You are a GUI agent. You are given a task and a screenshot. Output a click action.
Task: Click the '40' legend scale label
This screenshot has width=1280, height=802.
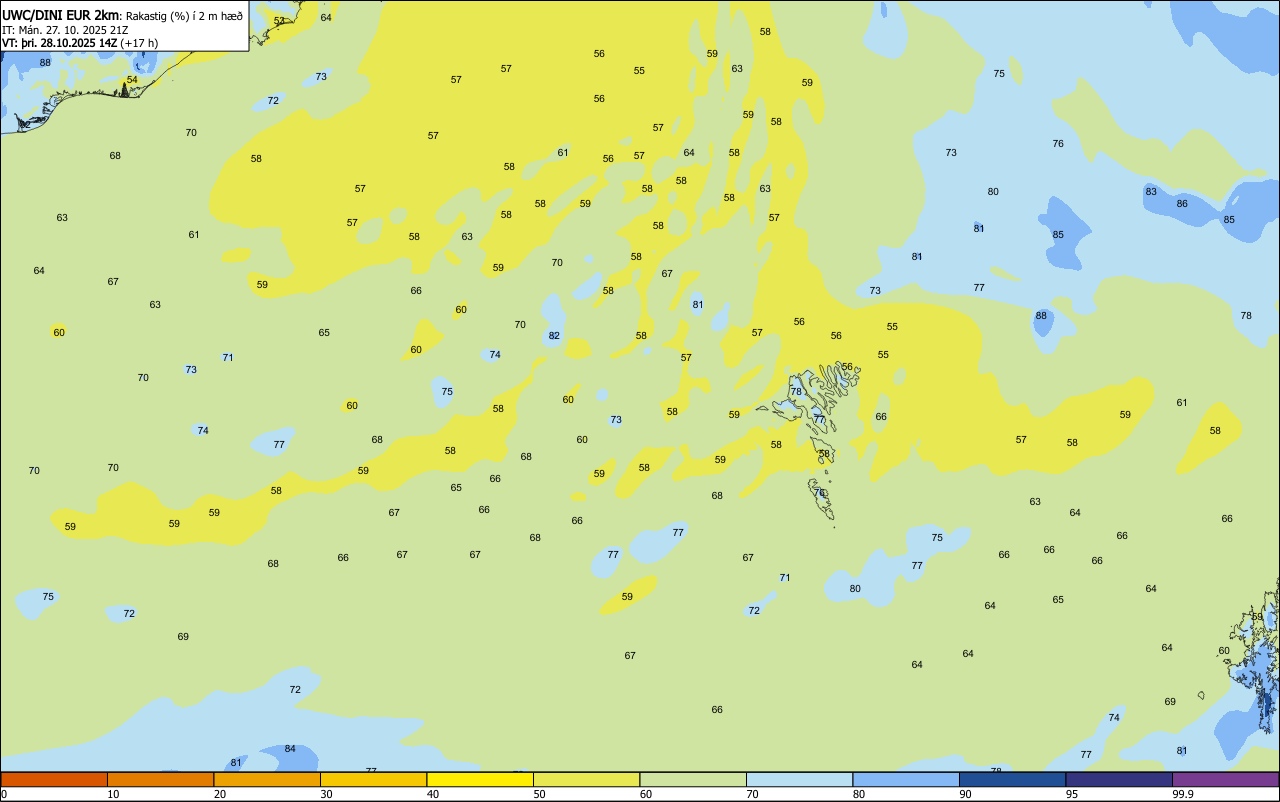(x=432, y=794)
